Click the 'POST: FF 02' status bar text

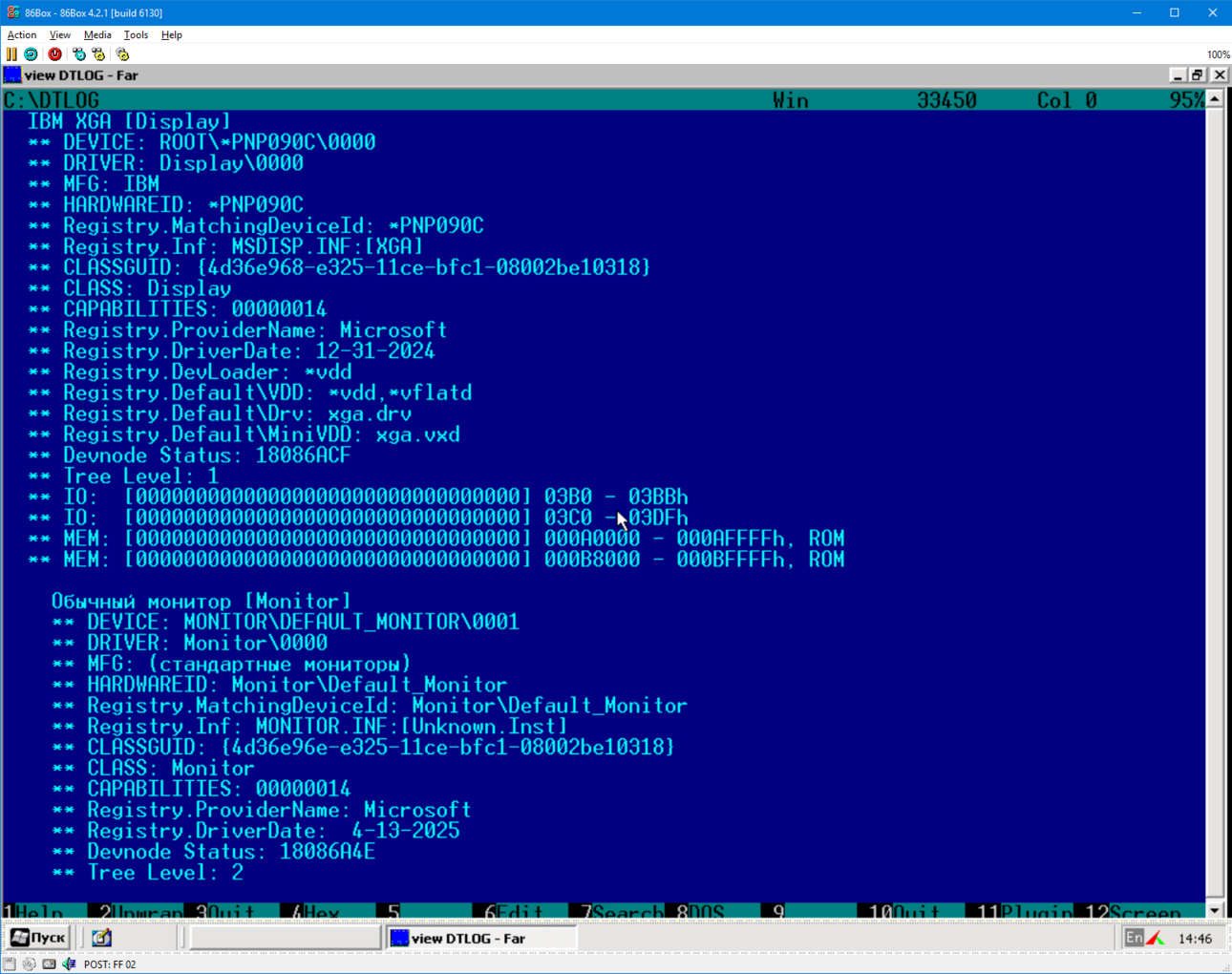pos(110,964)
